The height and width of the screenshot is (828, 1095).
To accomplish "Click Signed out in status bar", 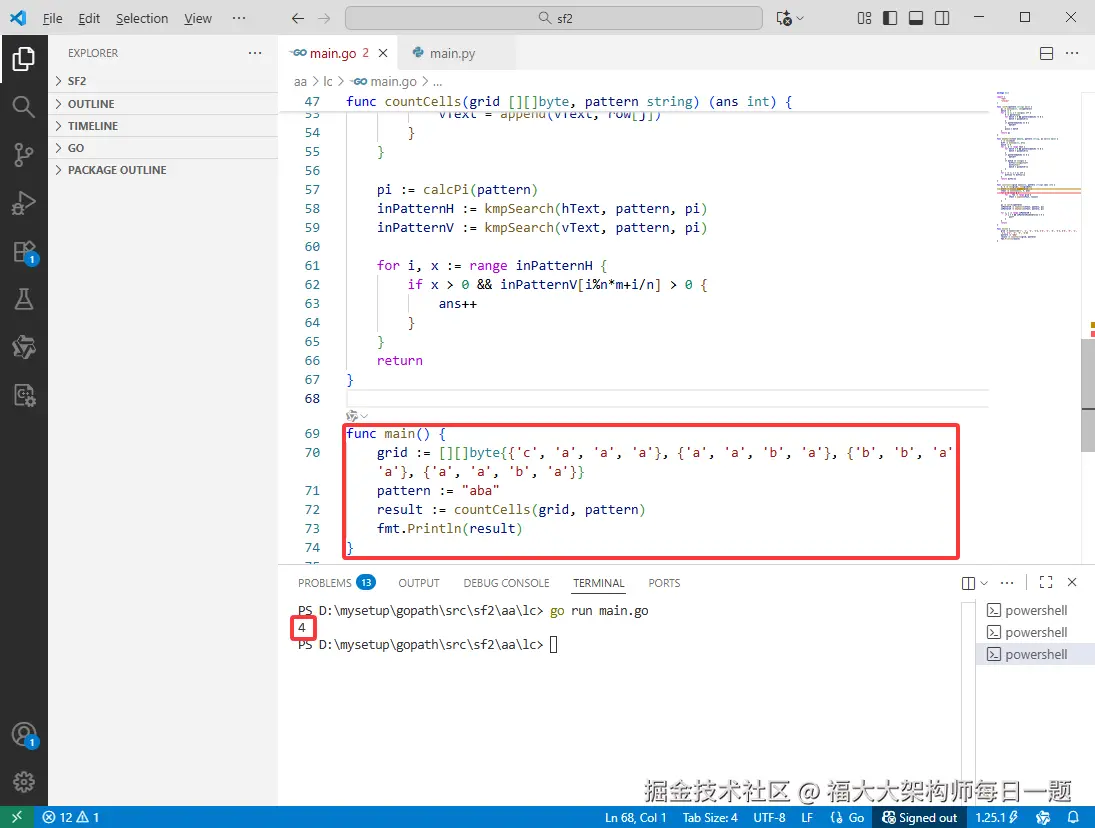I will coord(920,817).
